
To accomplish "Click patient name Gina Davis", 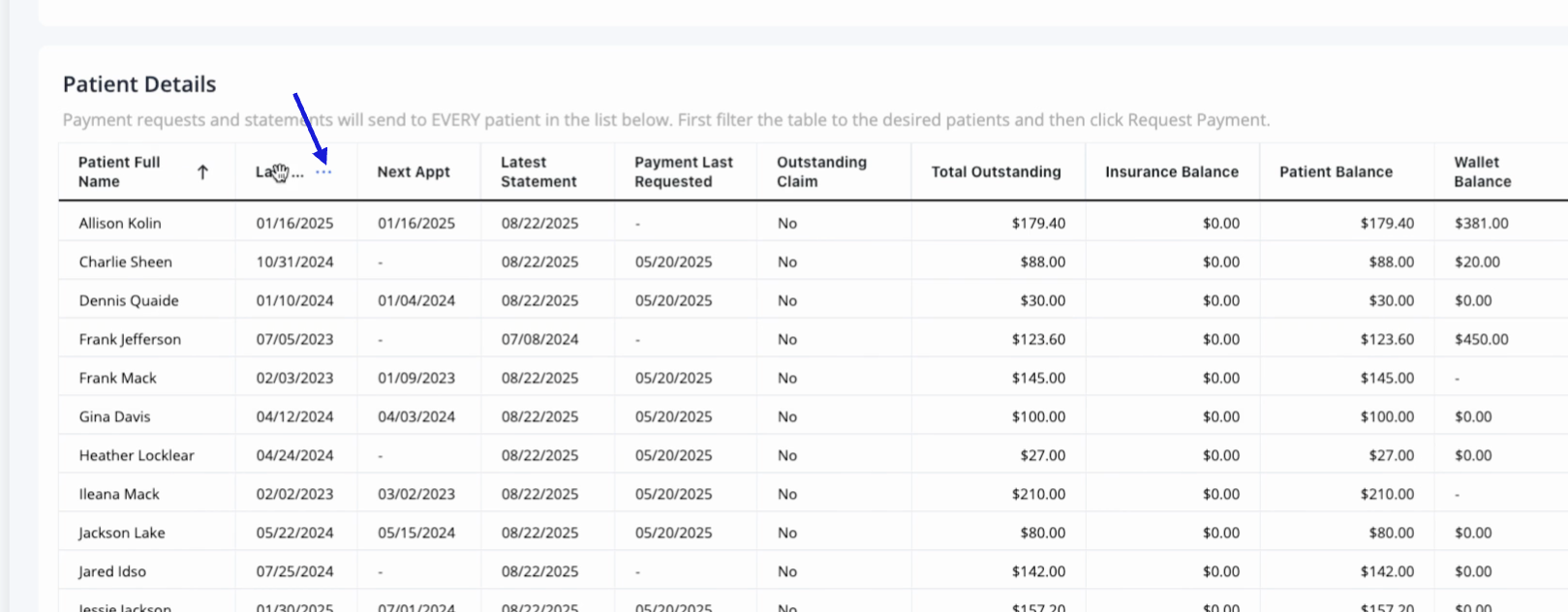I will pos(114,417).
